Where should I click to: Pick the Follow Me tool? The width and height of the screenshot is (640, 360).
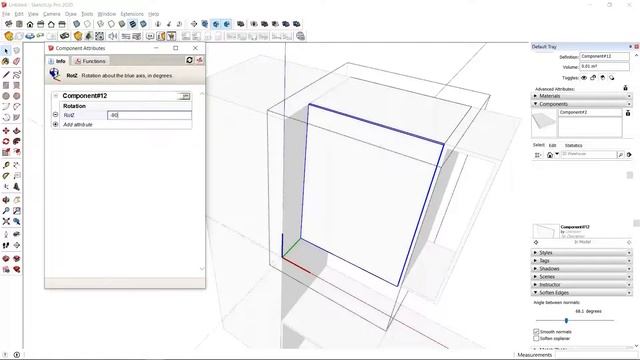[16, 141]
